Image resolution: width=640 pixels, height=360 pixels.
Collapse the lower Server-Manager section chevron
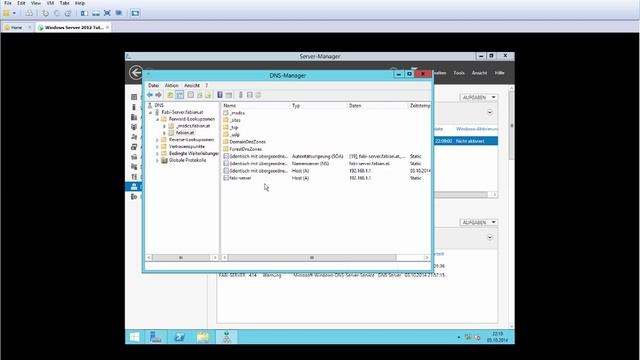pos(490,237)
